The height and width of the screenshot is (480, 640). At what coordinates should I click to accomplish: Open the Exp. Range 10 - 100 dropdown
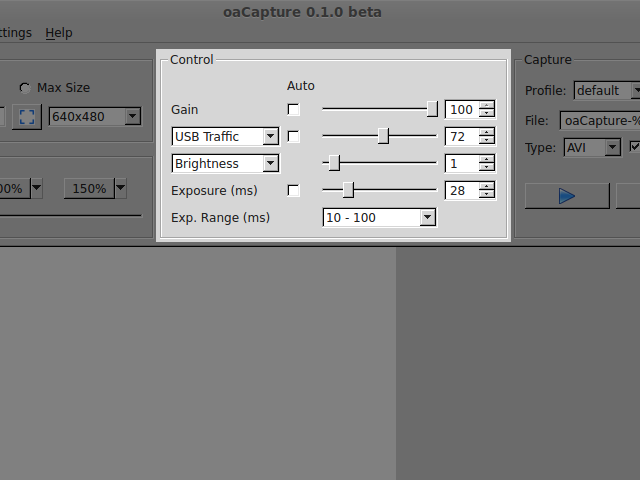click(x=379, y=218)
